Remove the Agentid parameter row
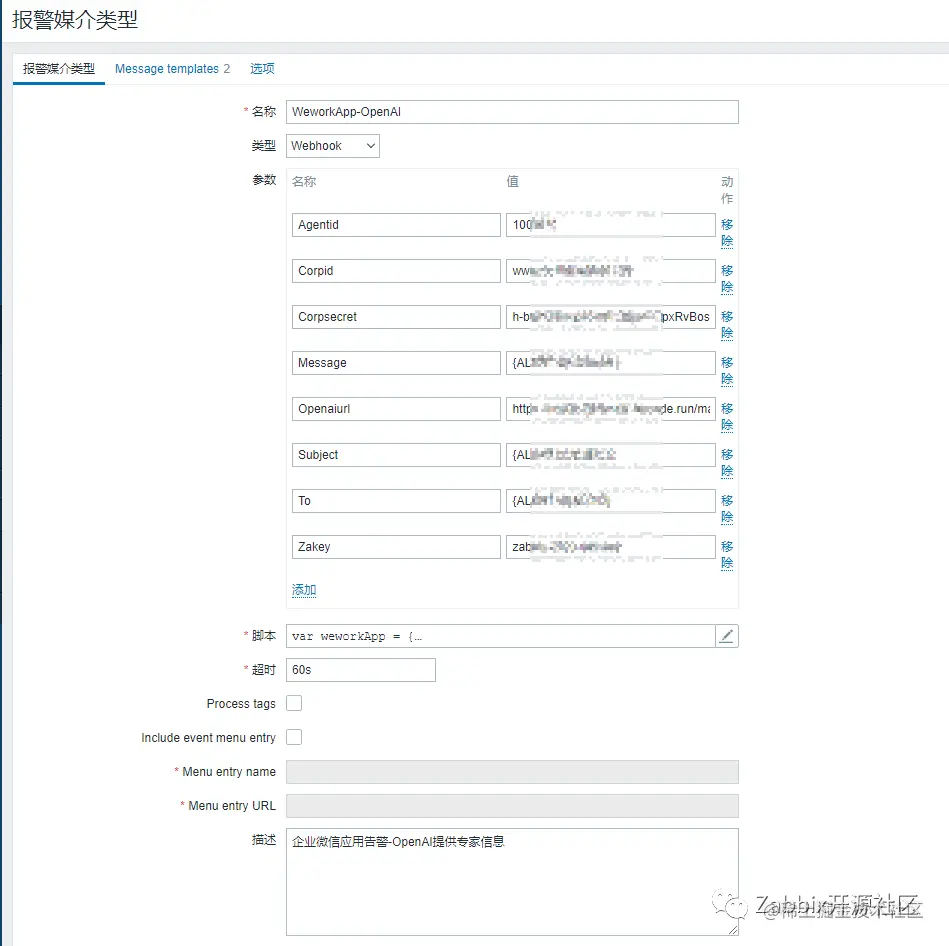 click(x=727, y=233)
